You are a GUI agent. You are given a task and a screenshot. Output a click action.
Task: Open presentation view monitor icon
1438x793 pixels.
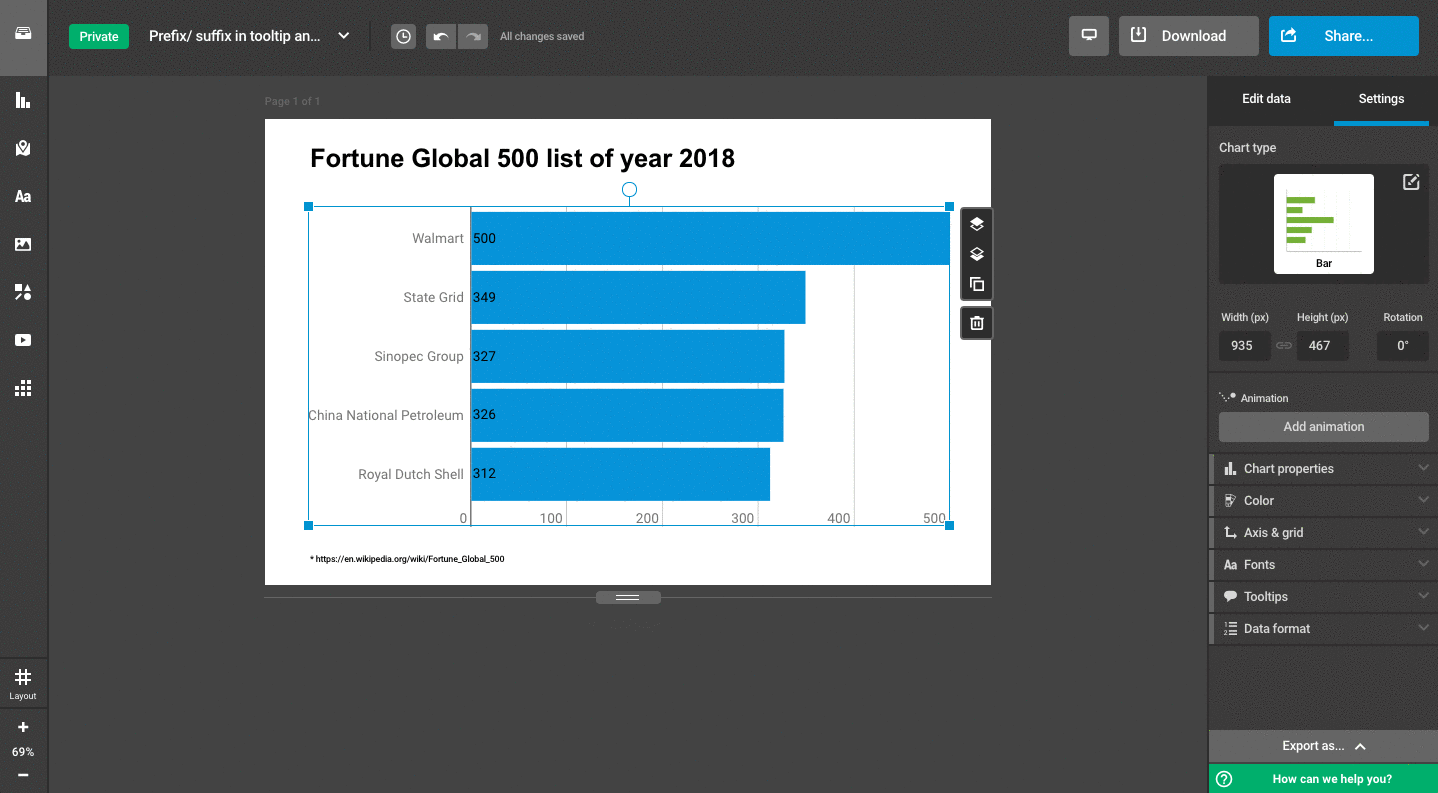pos(1089,36)
